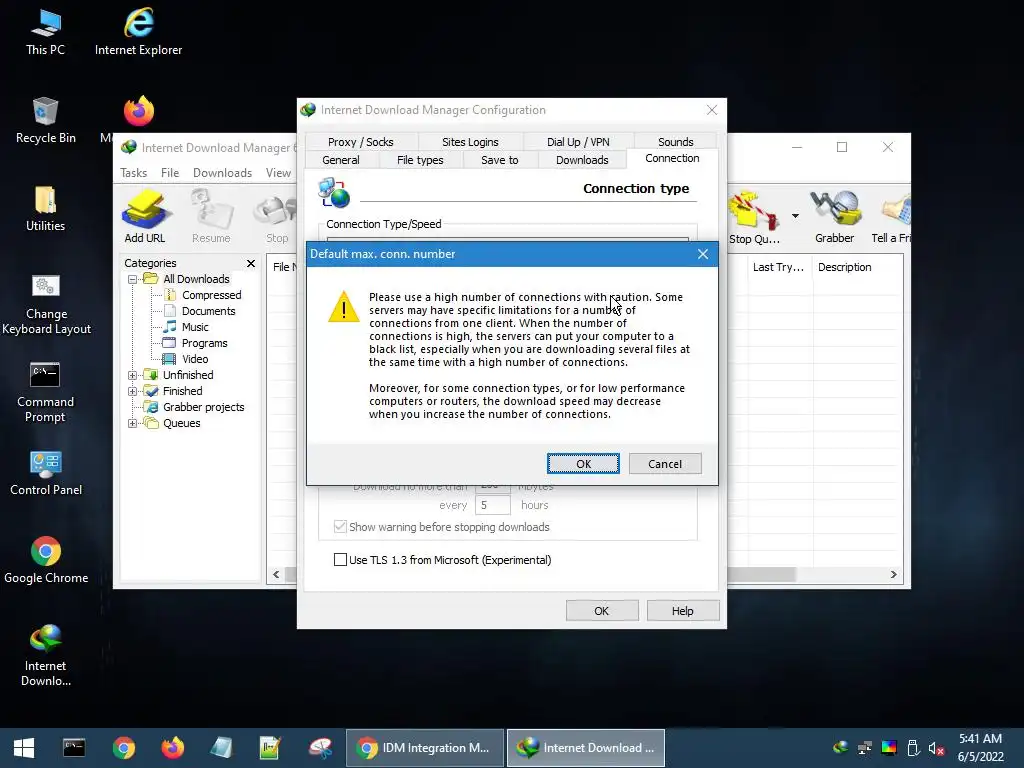Select the Compressed category
This screenshot has height=768, width=1024.
211,295
